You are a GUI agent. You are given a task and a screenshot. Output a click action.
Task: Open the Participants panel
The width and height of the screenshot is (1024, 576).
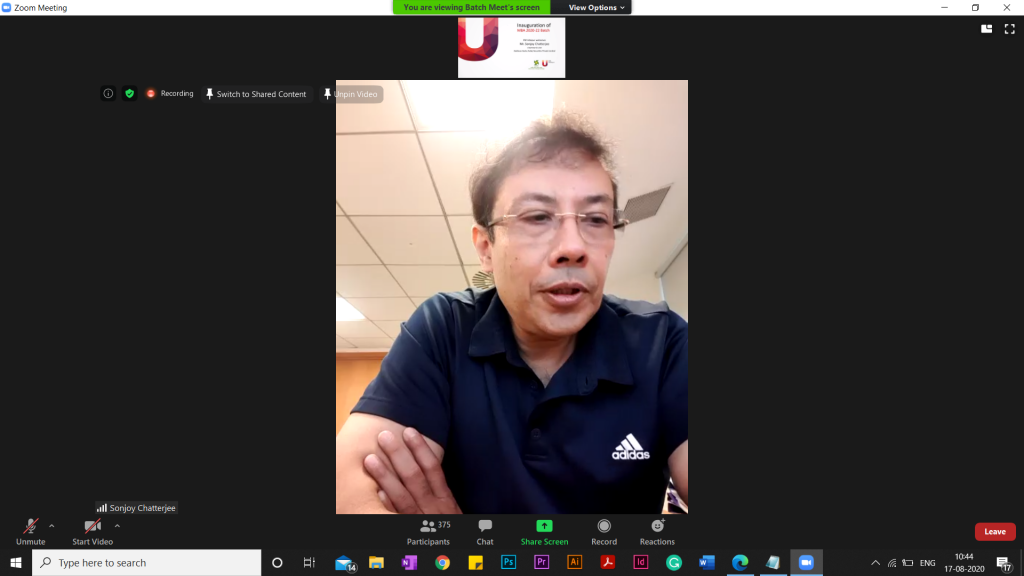[428, 530]
